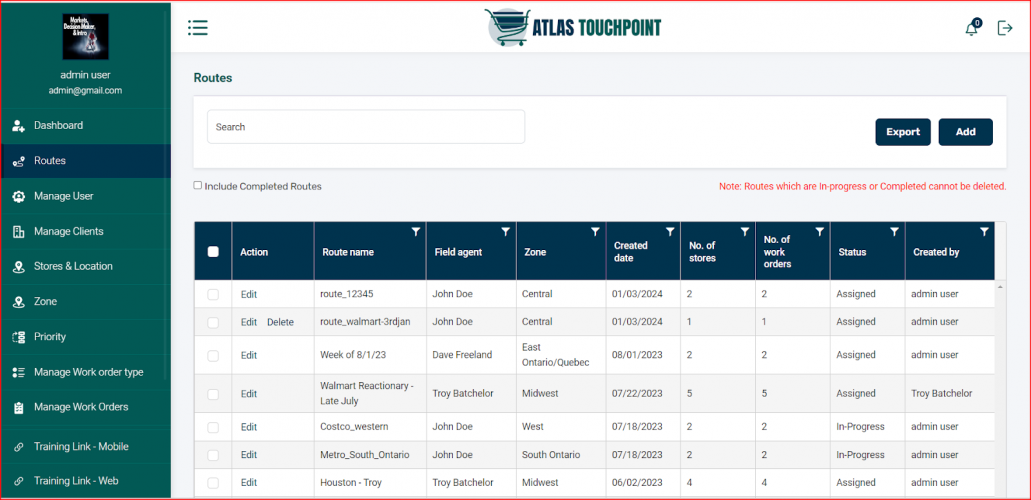Select the Houston - Troy row checkbox
The height and width of the screenshot is (500, 1031).
[x=213, y=483]
